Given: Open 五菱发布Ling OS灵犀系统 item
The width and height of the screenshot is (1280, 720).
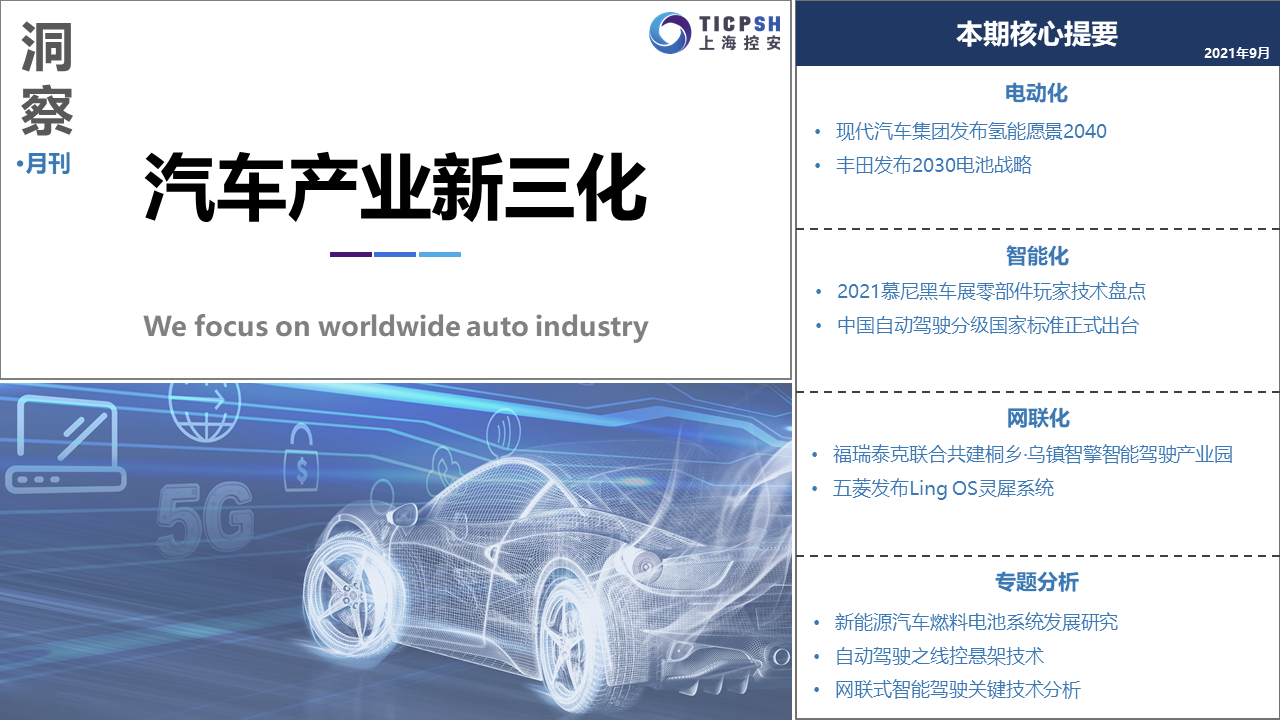Looking at the screenshot, I should [x=943, y=488].
